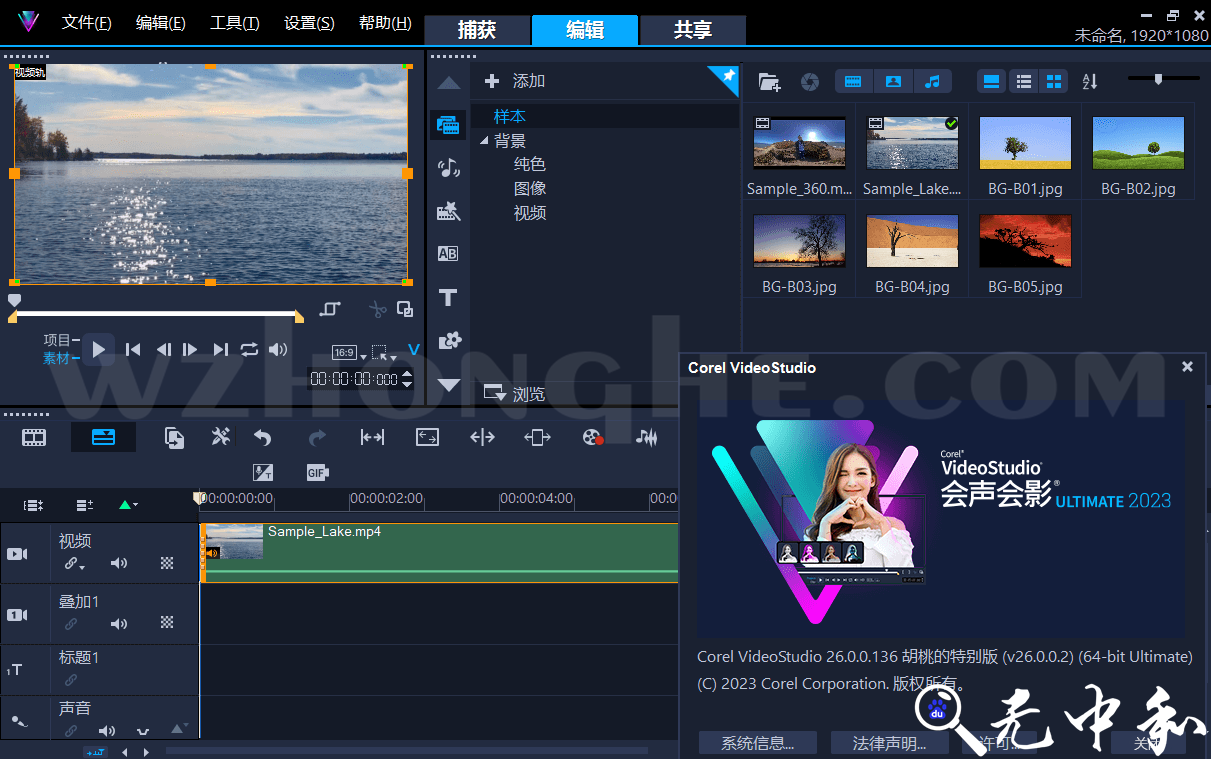
Task: Toggle repeat playback in the player
Action: (x=249, y=349)
